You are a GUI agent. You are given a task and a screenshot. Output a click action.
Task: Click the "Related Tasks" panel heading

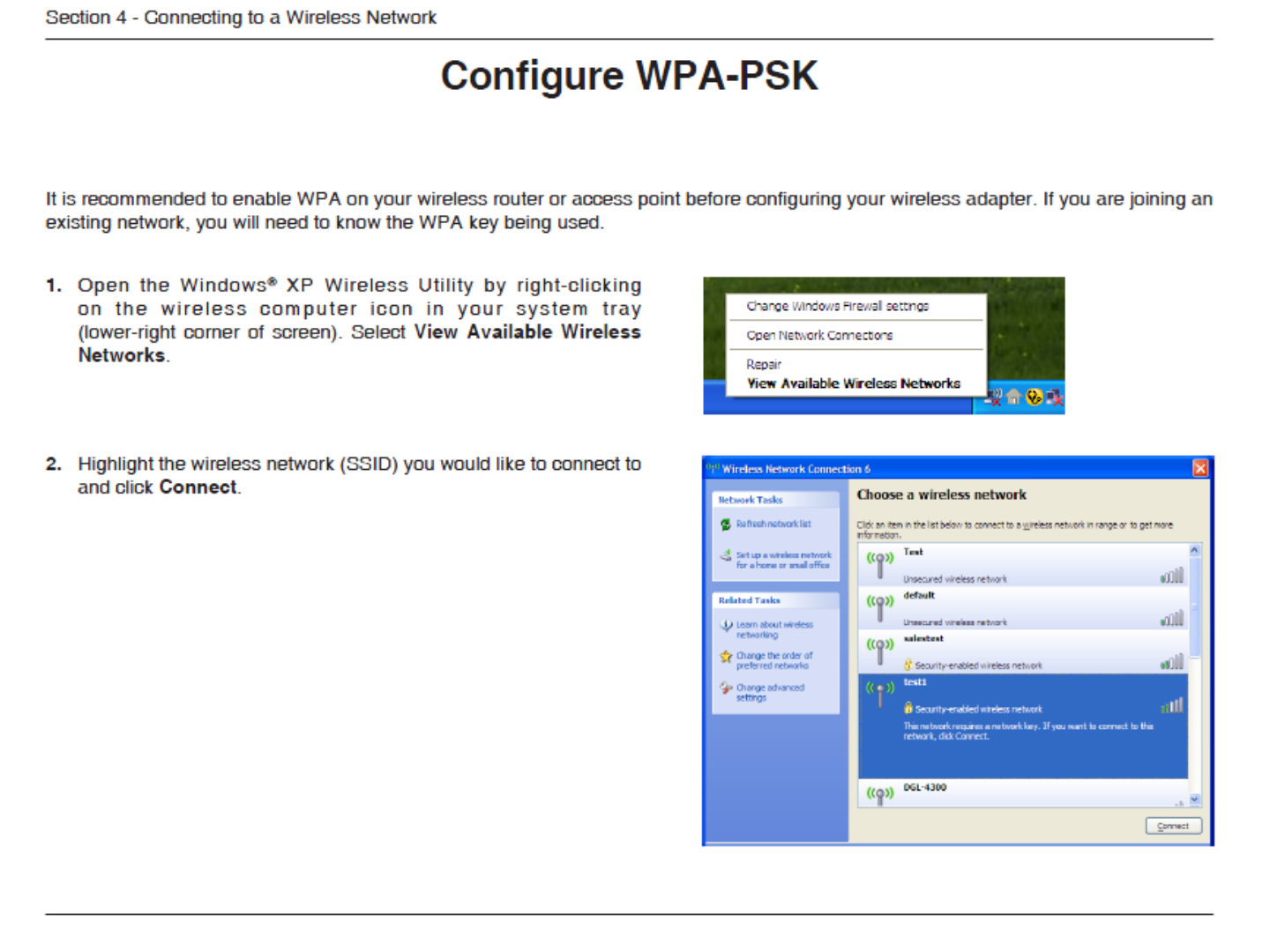(749, 600)
